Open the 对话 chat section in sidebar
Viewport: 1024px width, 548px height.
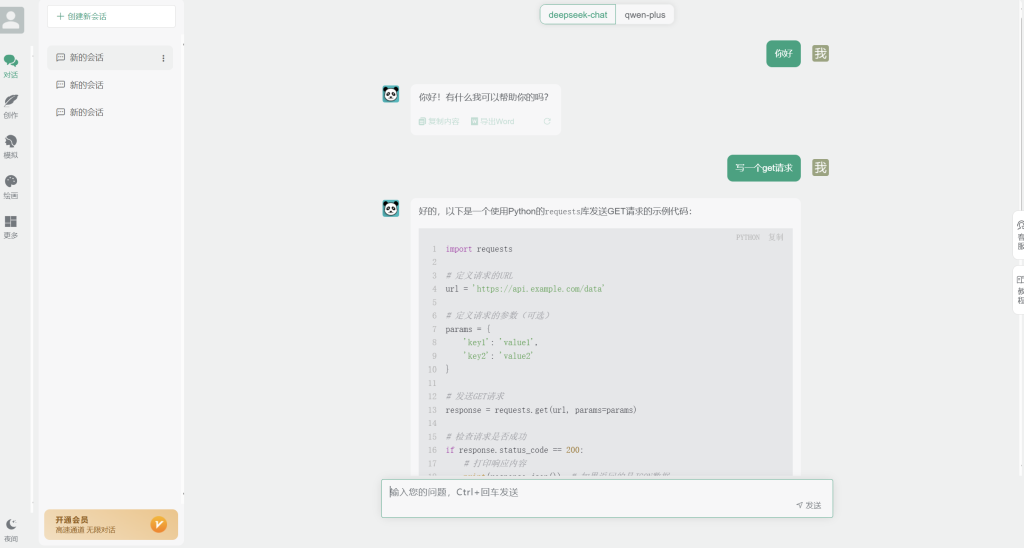pos(11,66)
